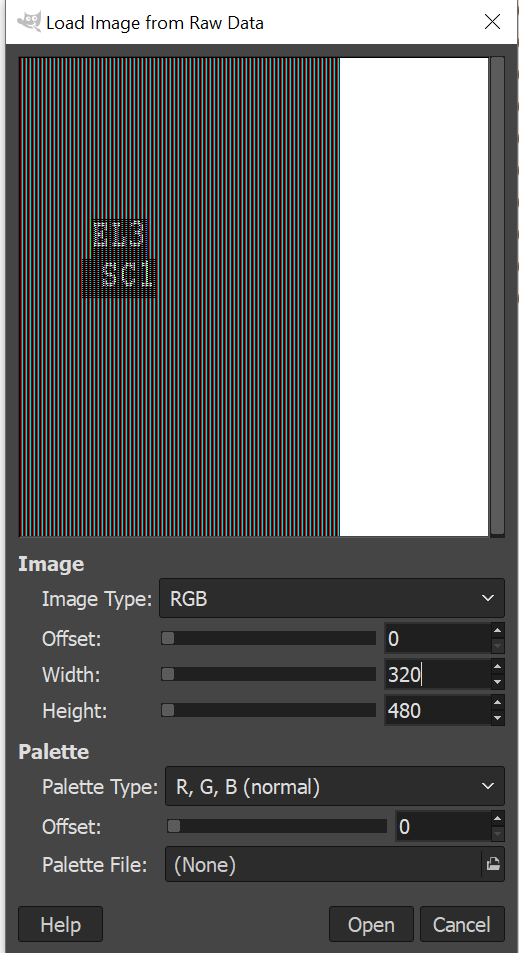Click the Cancel button

coord(462,924)
